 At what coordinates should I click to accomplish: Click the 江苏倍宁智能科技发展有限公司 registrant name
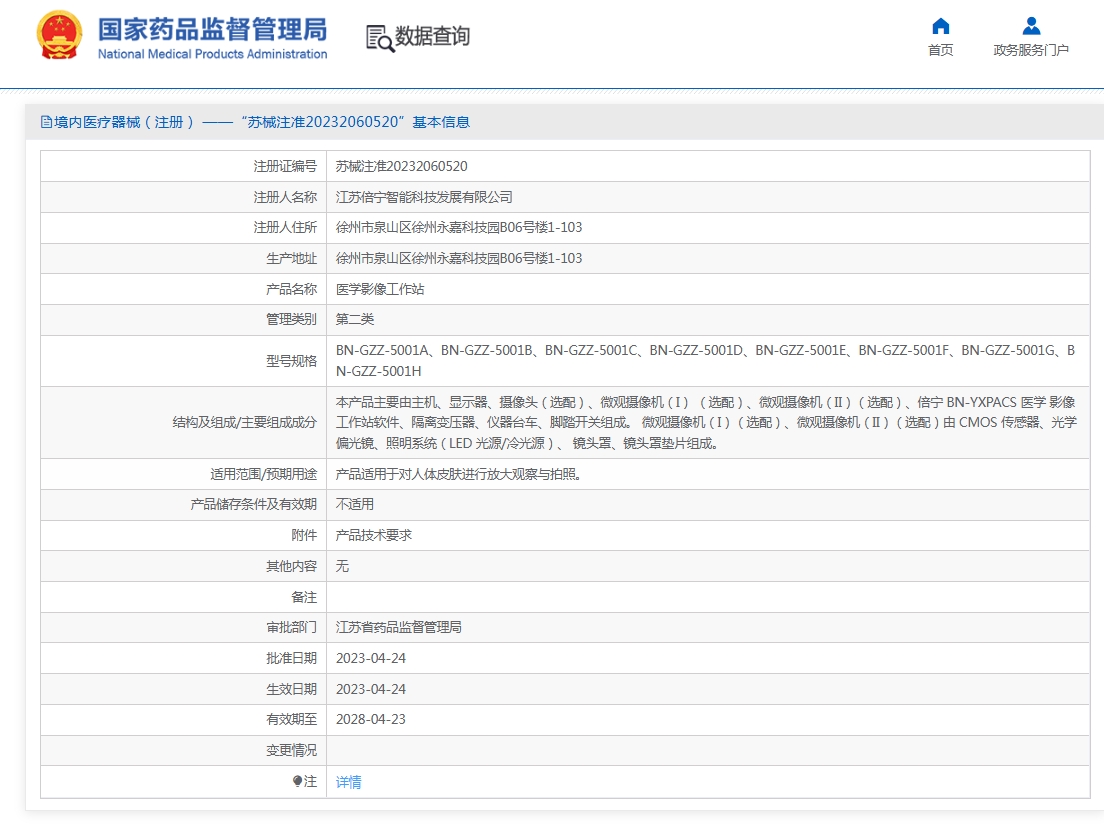[424, 197]
